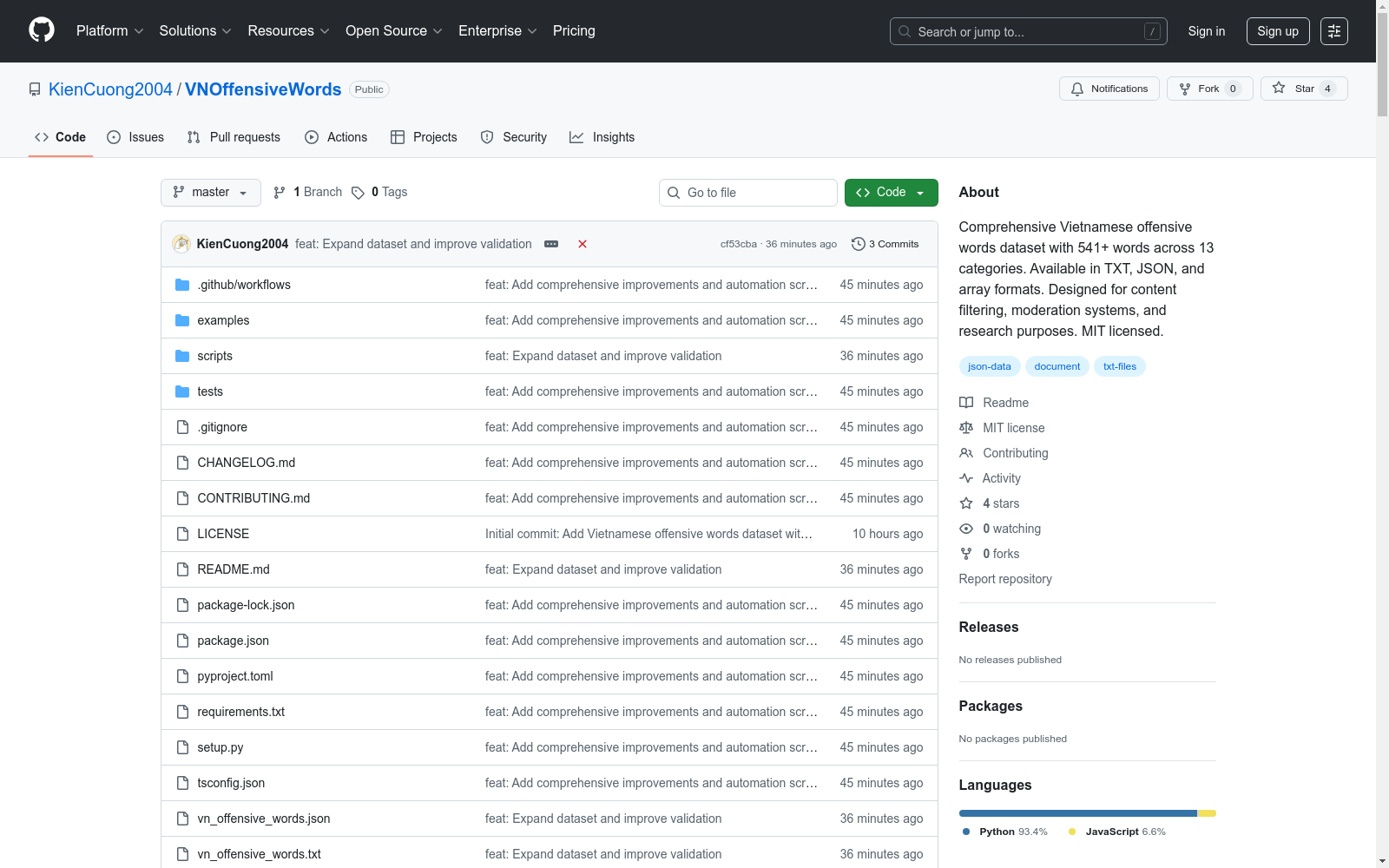Viewport: 1389px width, 868px height.
Task: Click the examples folder icon
Action: 182,320
